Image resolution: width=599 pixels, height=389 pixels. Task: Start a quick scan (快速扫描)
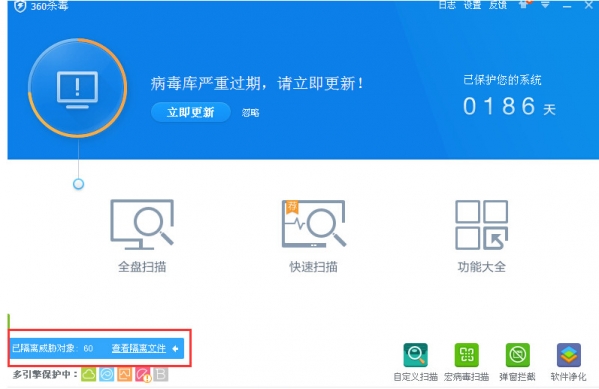(313, 235)
